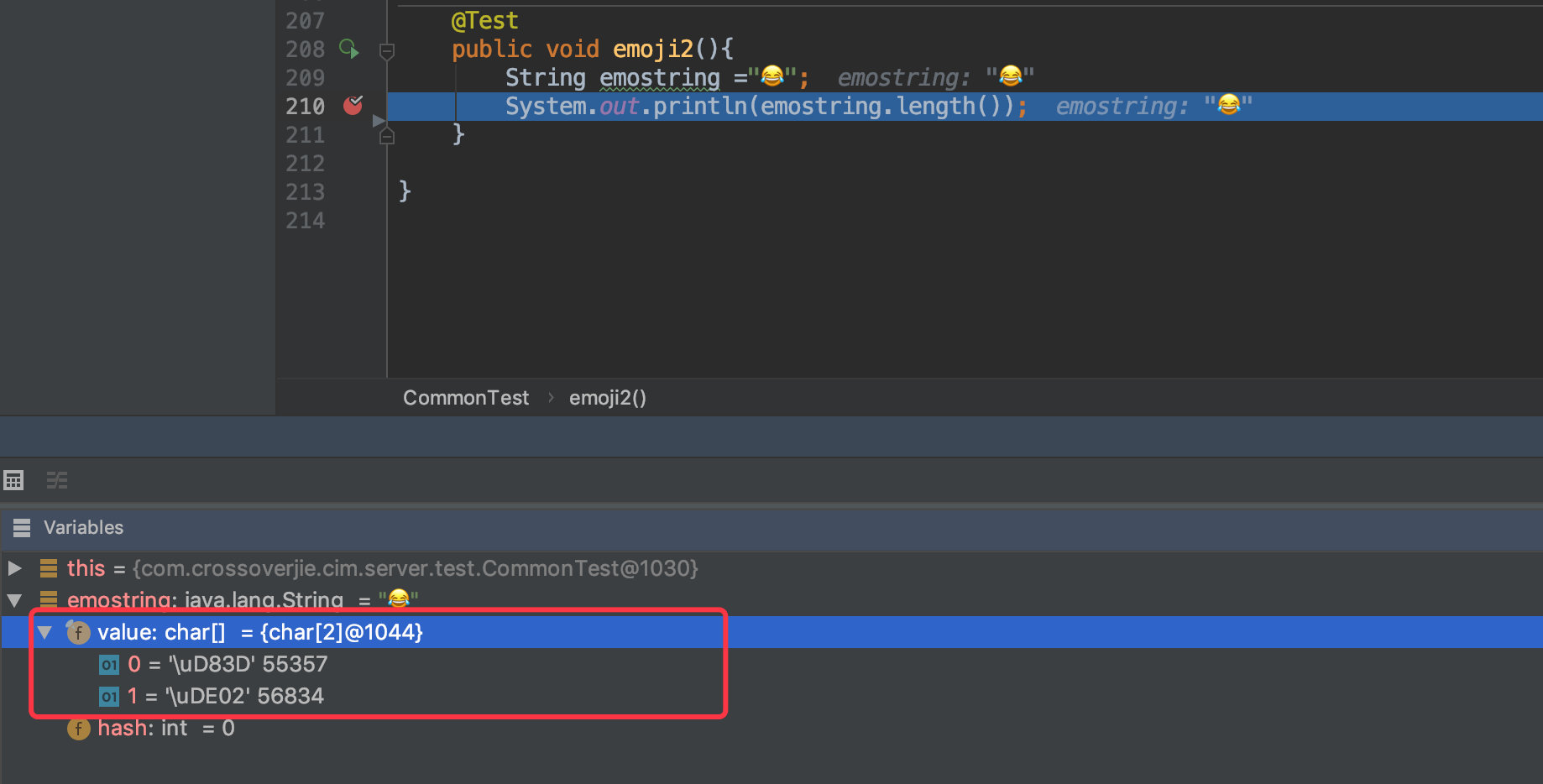Select array element 0 '\uD83D' 55357
This screenshot has height=784, width=1543.
[x=771, y=664]
